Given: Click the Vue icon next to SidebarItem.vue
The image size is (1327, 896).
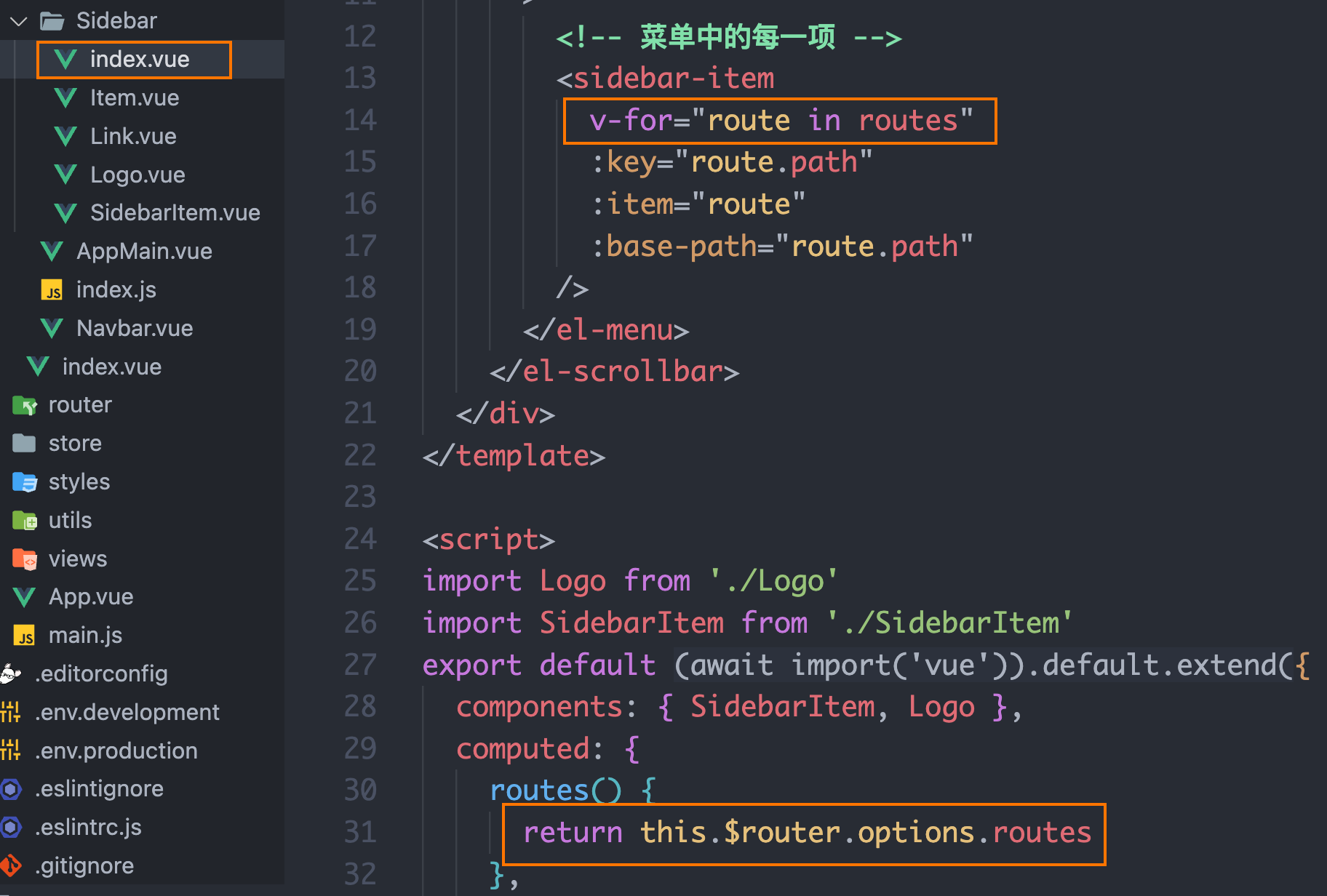Looking at the screenshot, I should (x=65, y=212).
